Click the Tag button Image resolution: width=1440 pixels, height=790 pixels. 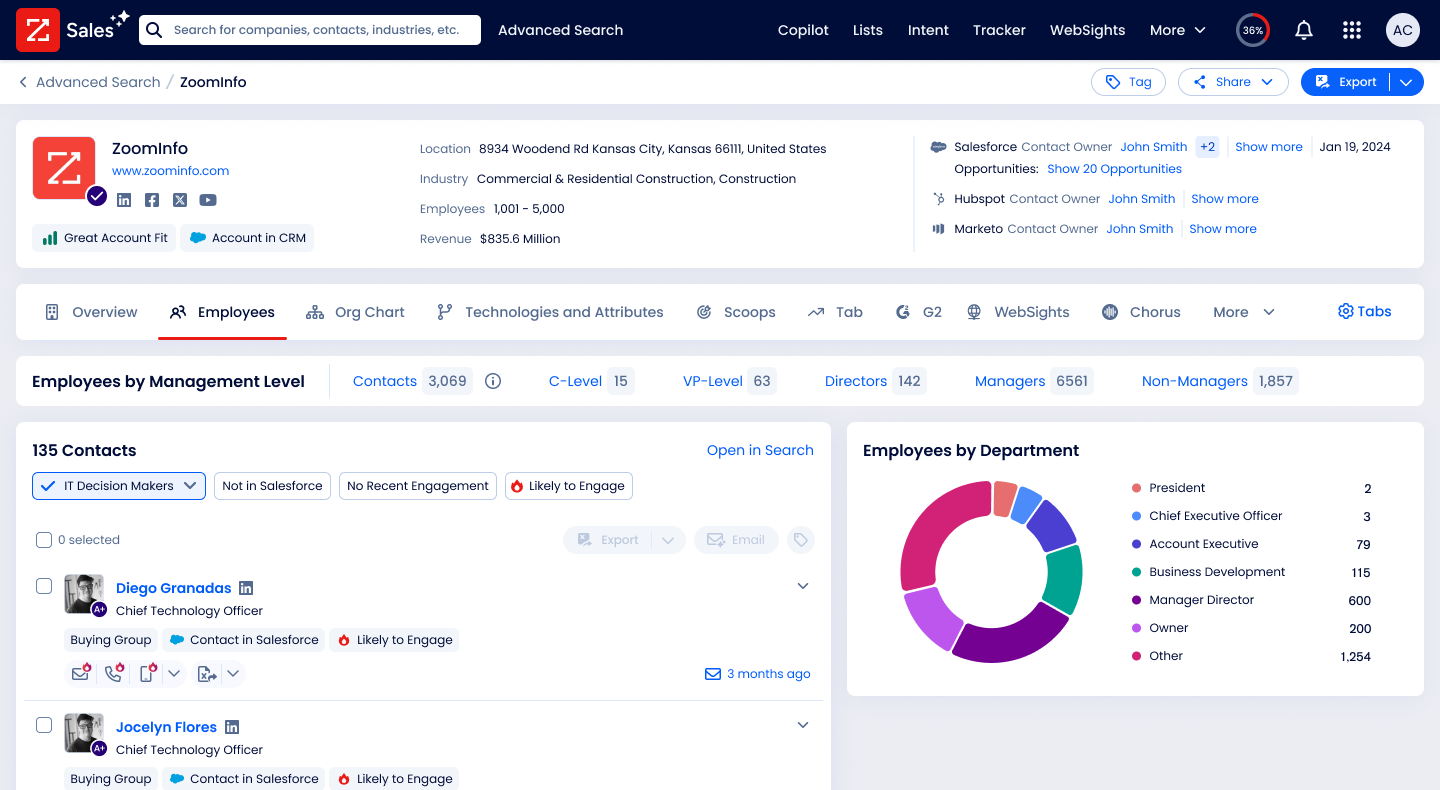(x=1128, y=82)
